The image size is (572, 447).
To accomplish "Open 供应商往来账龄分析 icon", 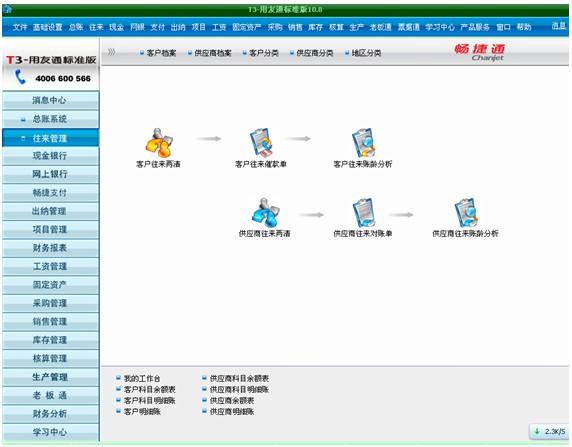I will (x=466, y=213).
